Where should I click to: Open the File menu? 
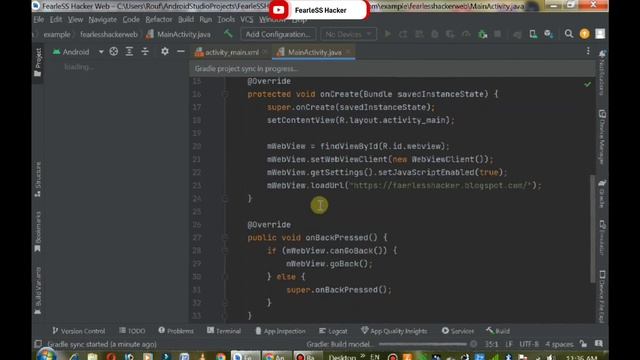pyautogui.click(x=39, y=20)
